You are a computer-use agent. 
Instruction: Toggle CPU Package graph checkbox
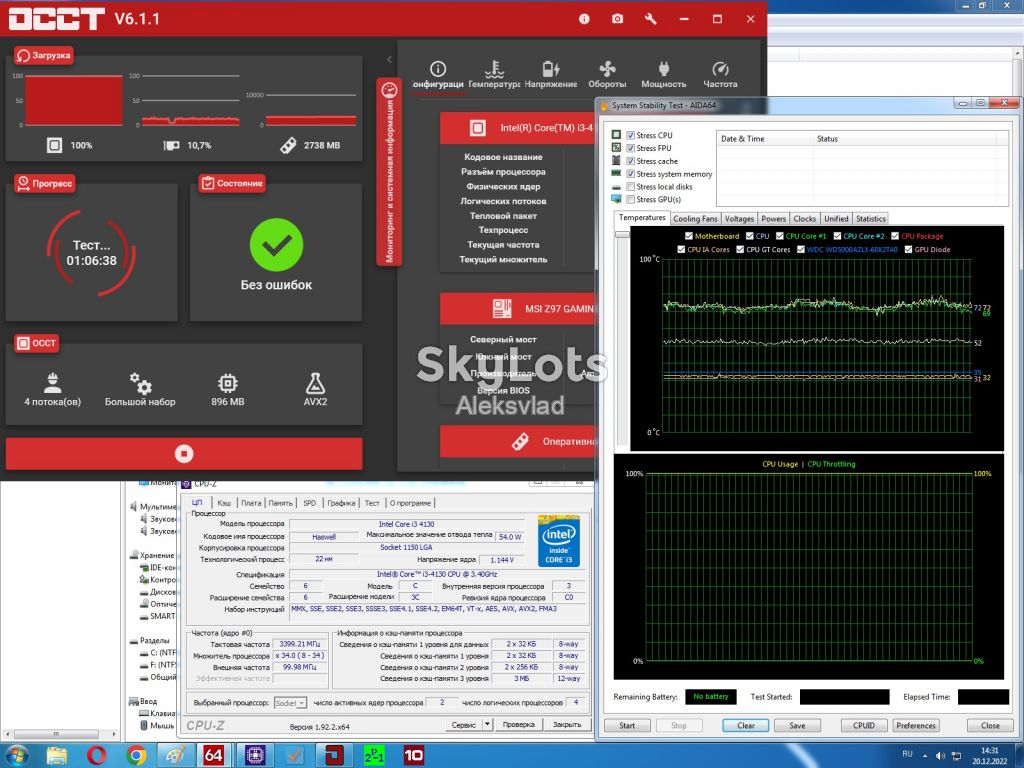tap(895, 236)
